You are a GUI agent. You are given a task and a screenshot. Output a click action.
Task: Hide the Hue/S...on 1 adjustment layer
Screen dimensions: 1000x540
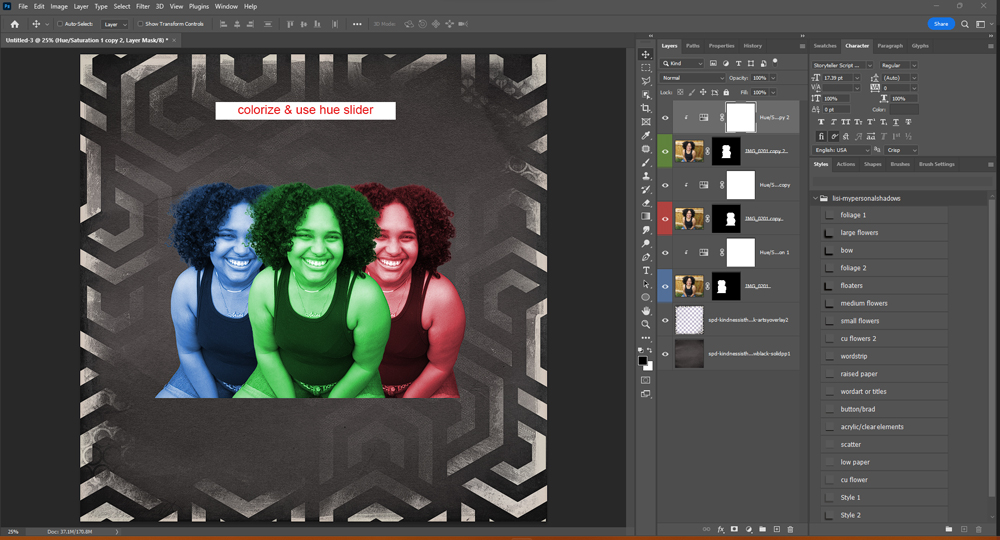(x=665, y=253)
